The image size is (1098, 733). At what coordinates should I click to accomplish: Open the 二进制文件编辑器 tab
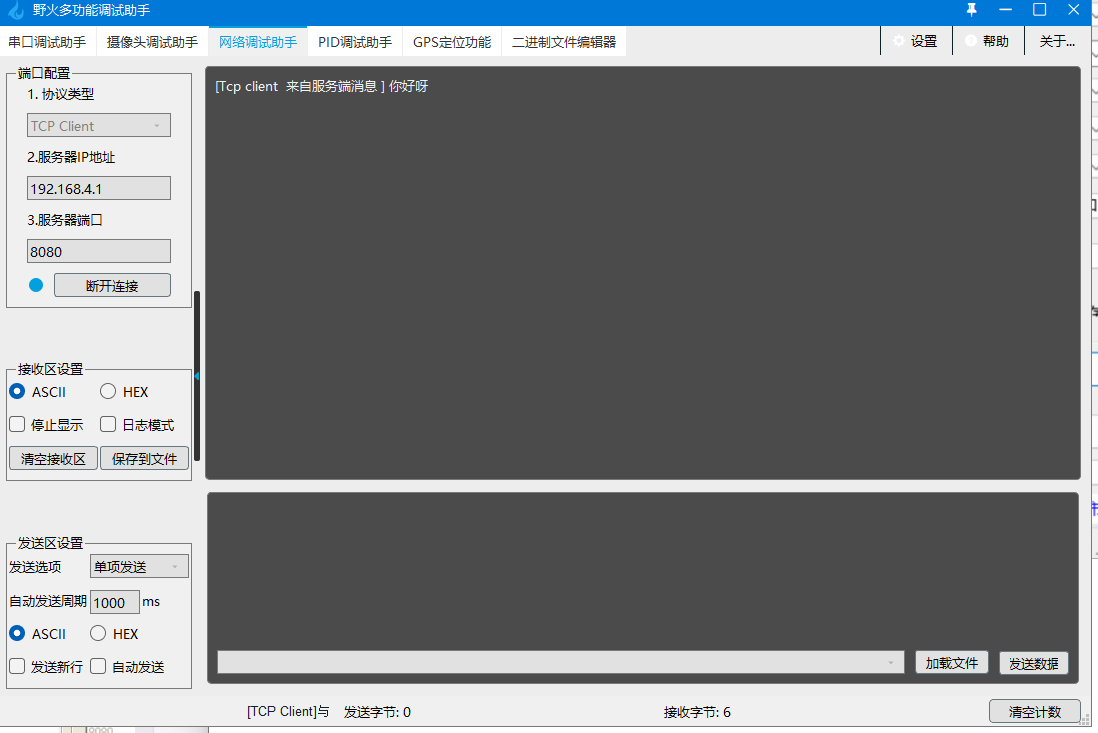click(x=563, y=41)
